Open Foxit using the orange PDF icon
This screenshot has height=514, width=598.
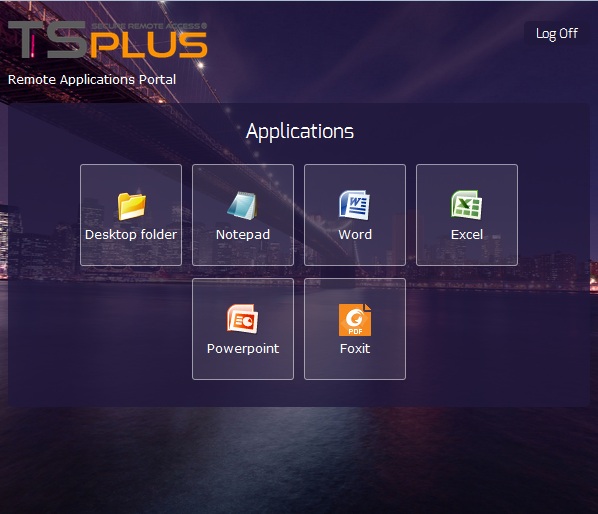tap(355, 320)
